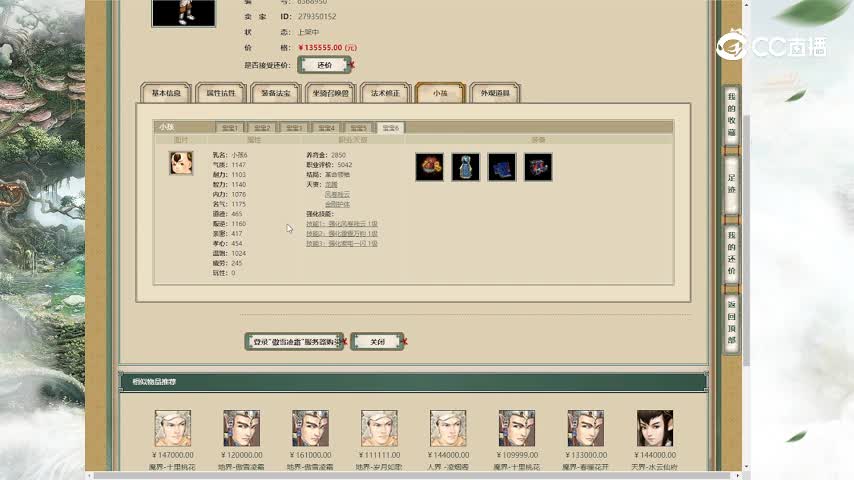Image resolution: width=854 pixels, height=480 pixels.
Task: Click vertical scrollbar down arrow
Action: point(746,467)
